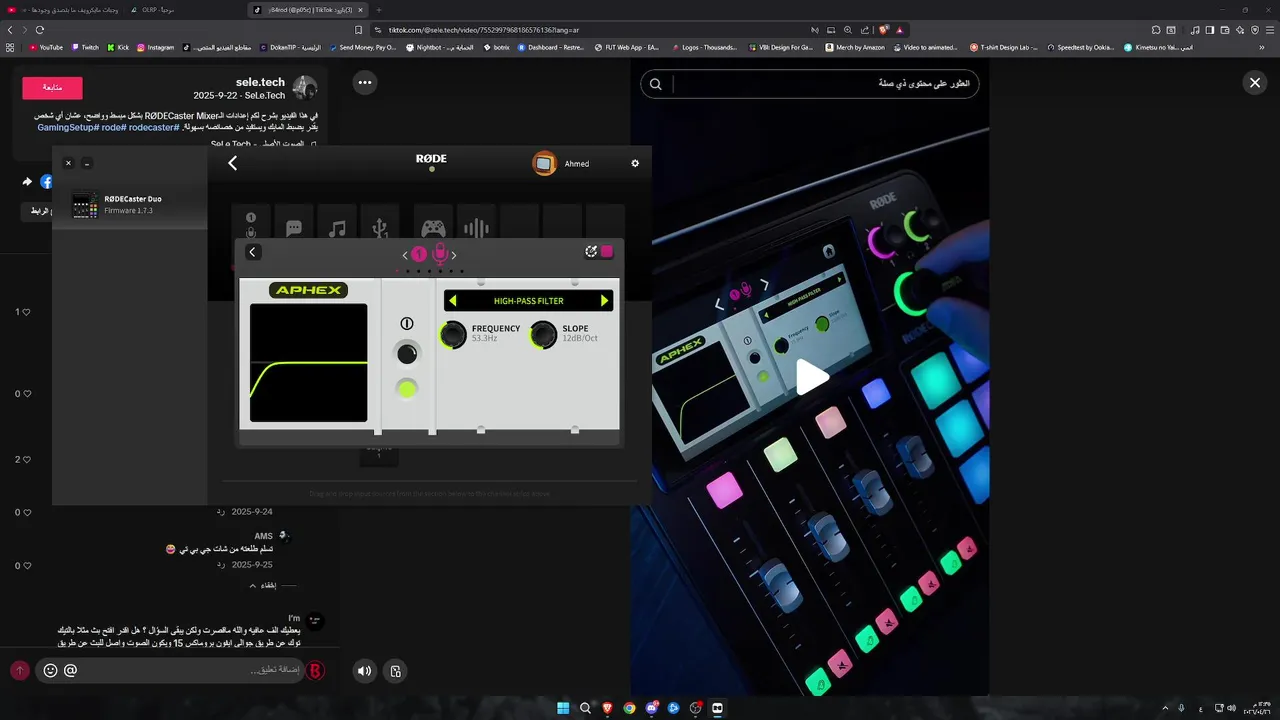Click sele.tech creator avatar
This screenshot has height=720, width=1280.
pos(305,88)
